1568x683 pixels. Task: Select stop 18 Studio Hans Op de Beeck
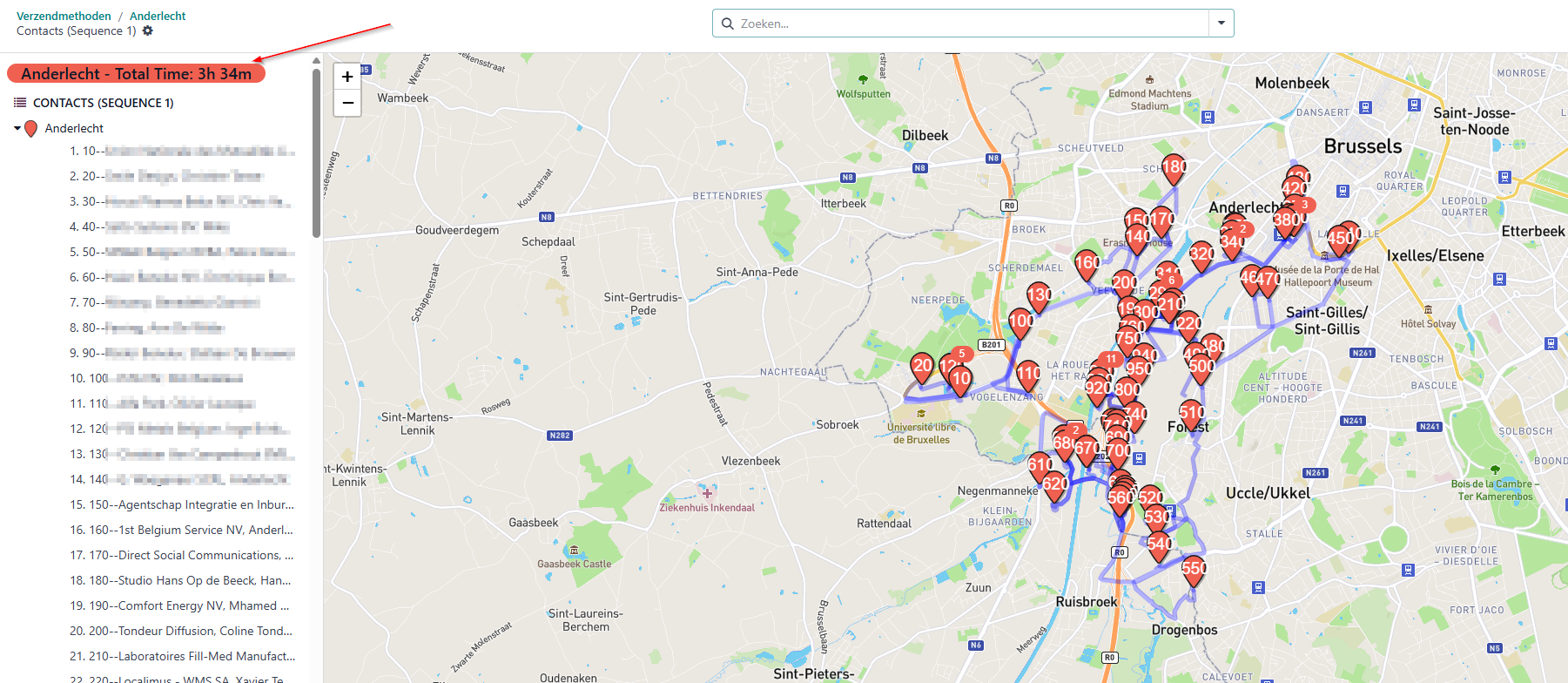tap(181, 580)
